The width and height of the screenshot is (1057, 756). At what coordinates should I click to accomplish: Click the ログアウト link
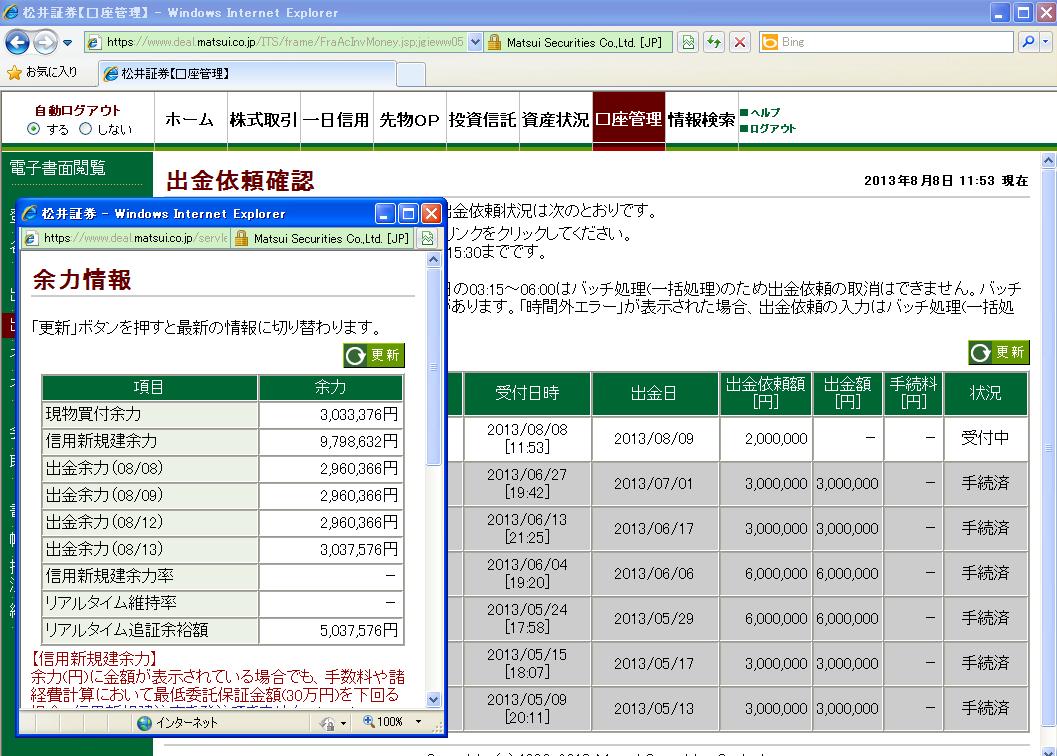click(772, 128)
